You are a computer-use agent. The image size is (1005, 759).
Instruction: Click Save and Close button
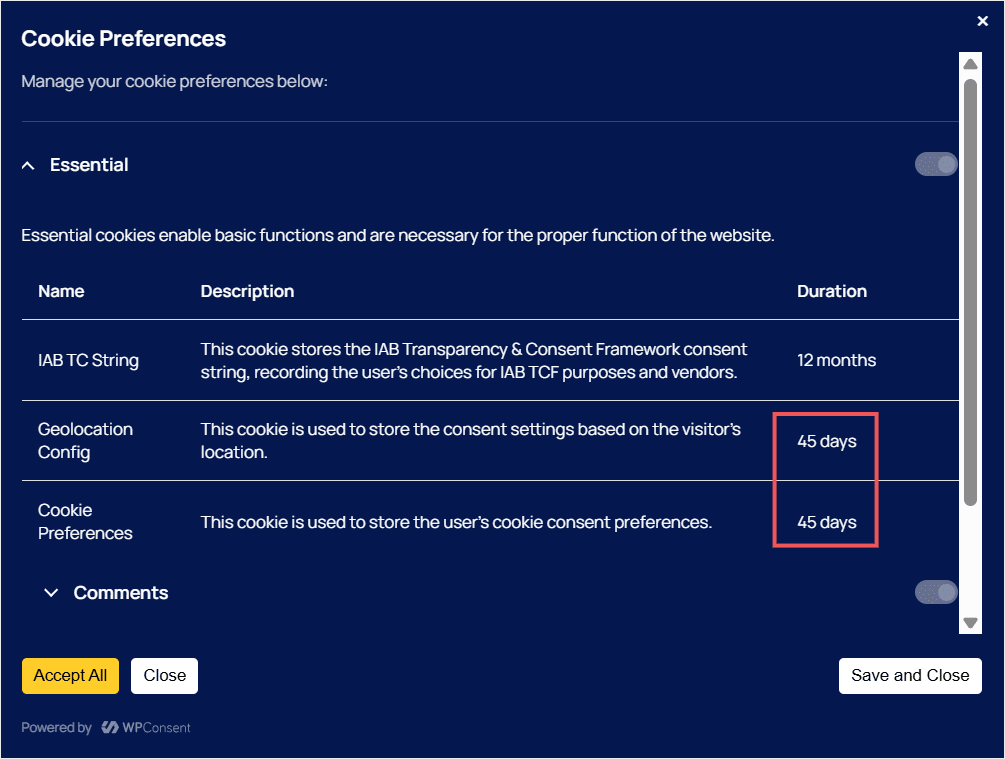pos(910,676)
